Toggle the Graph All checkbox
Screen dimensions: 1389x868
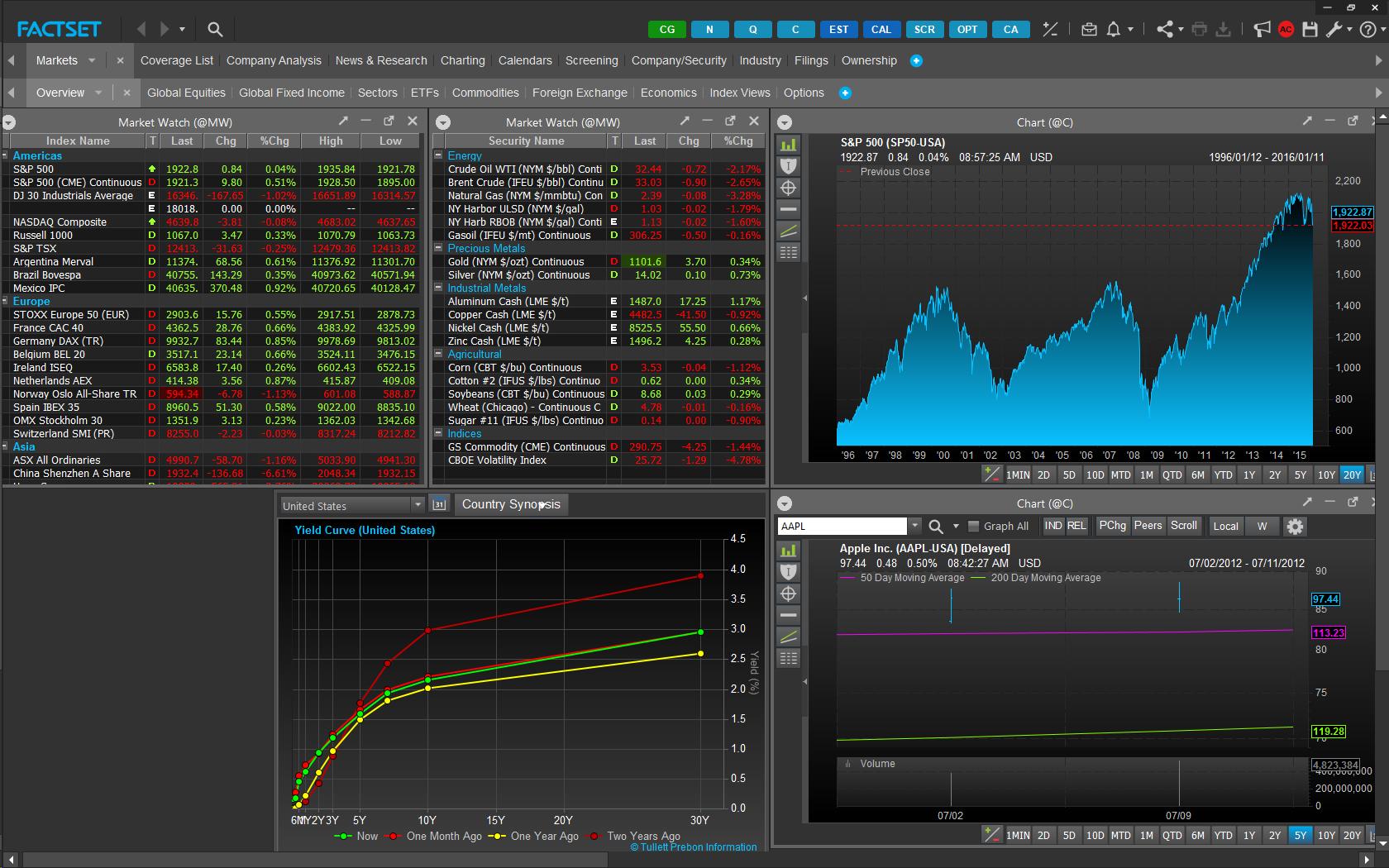point(973,526)
